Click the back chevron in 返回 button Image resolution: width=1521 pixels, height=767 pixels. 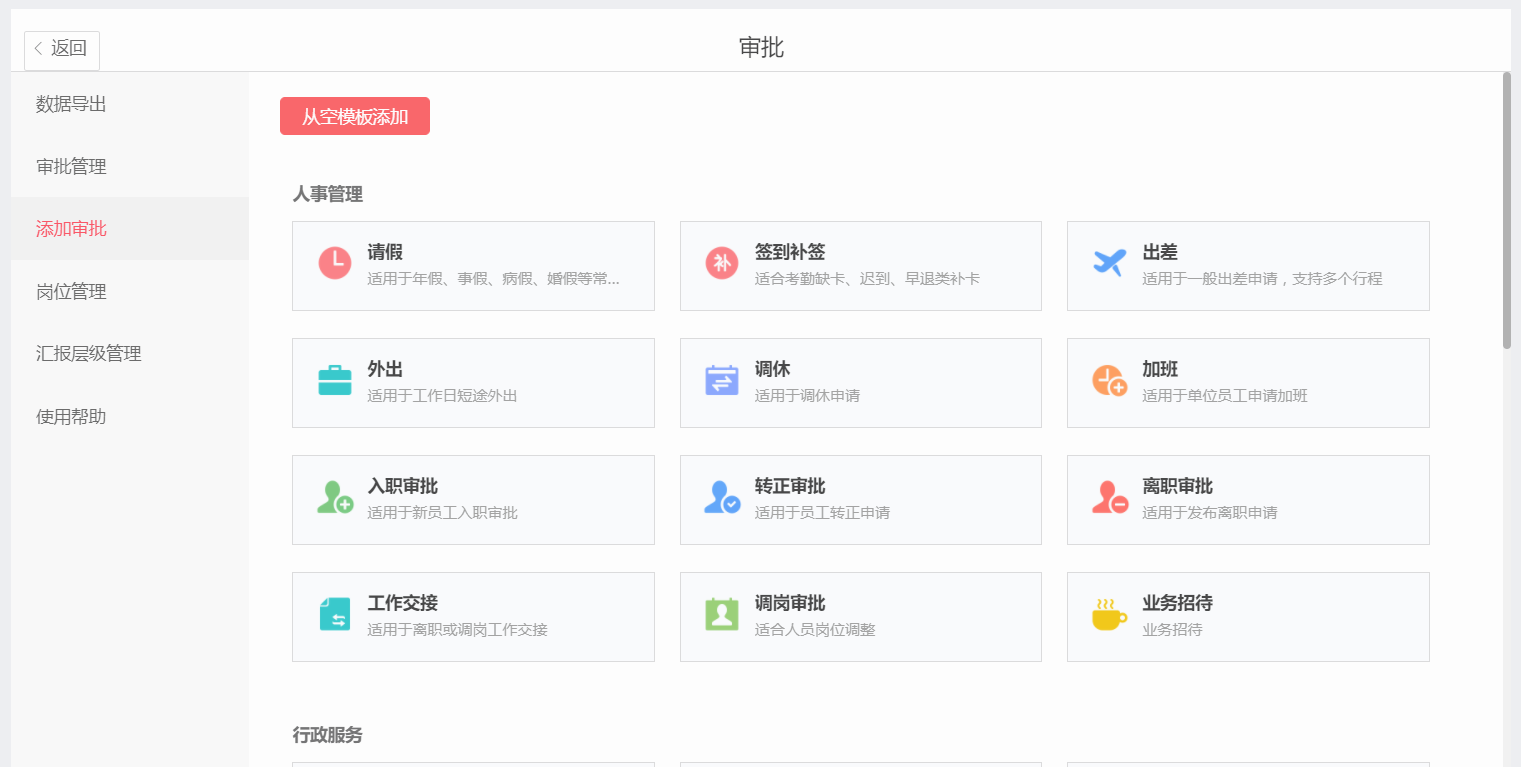(x=38, y=48)
